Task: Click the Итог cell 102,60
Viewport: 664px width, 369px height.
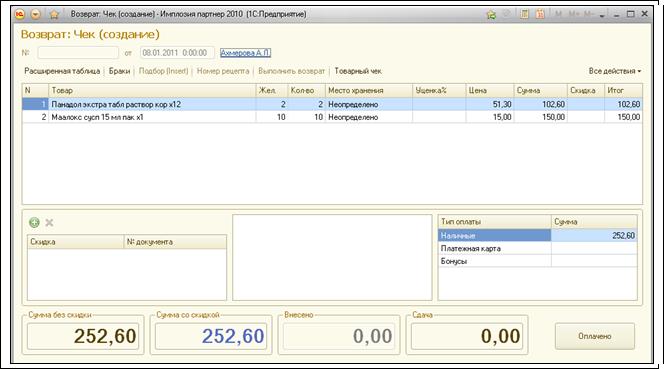Action: pos(623,104)
